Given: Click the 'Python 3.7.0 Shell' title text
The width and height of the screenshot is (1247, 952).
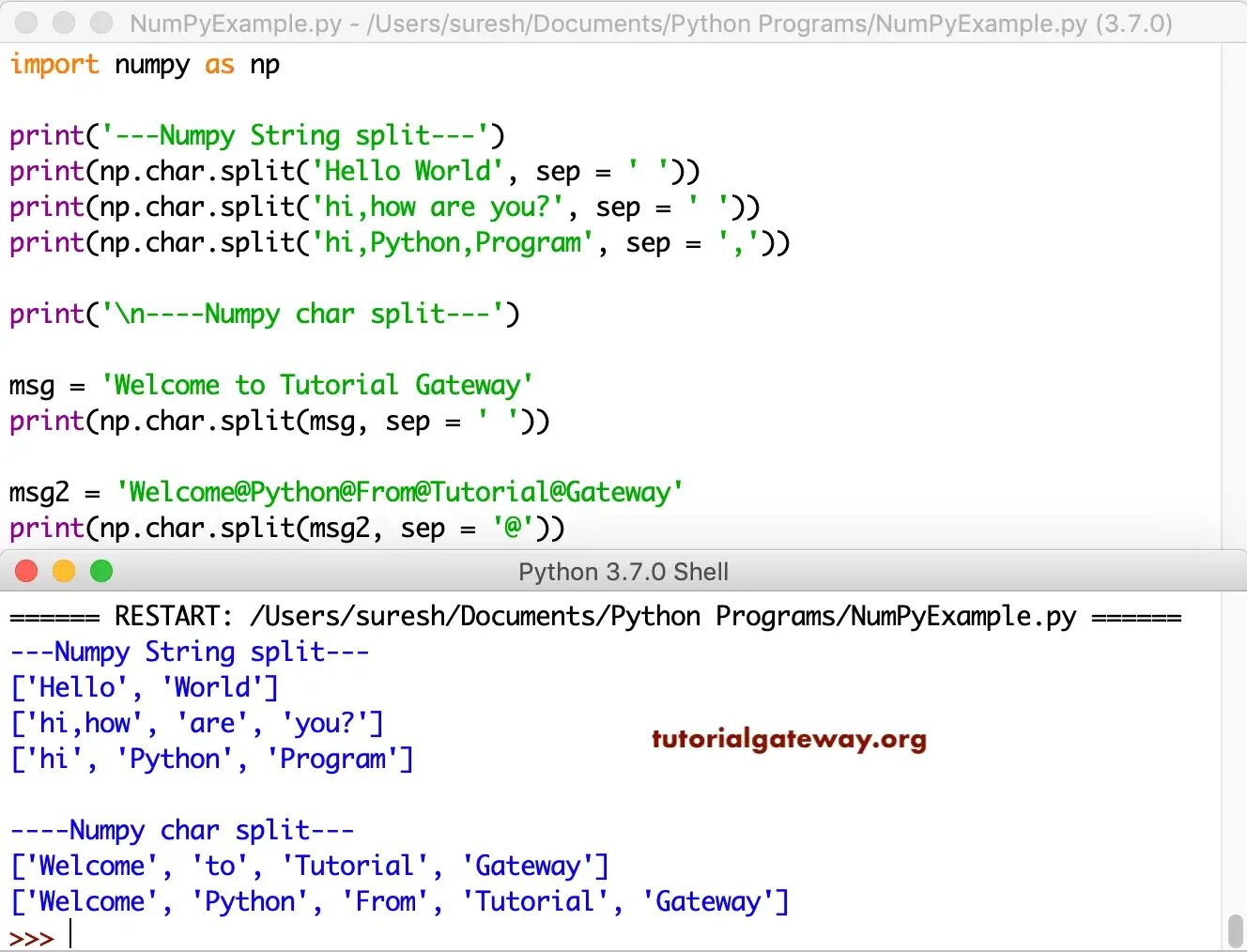Looking at the screenshot, I should 623,572.
